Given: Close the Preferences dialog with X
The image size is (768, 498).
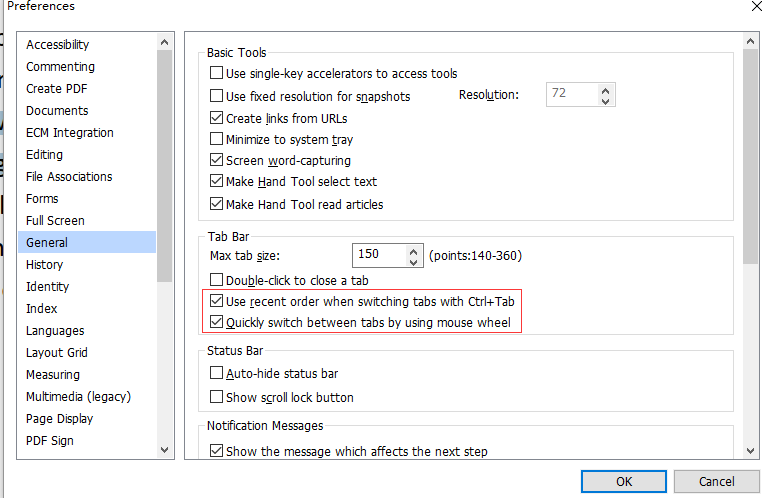Looking at the screenshot, I should (x=756, y=6).
